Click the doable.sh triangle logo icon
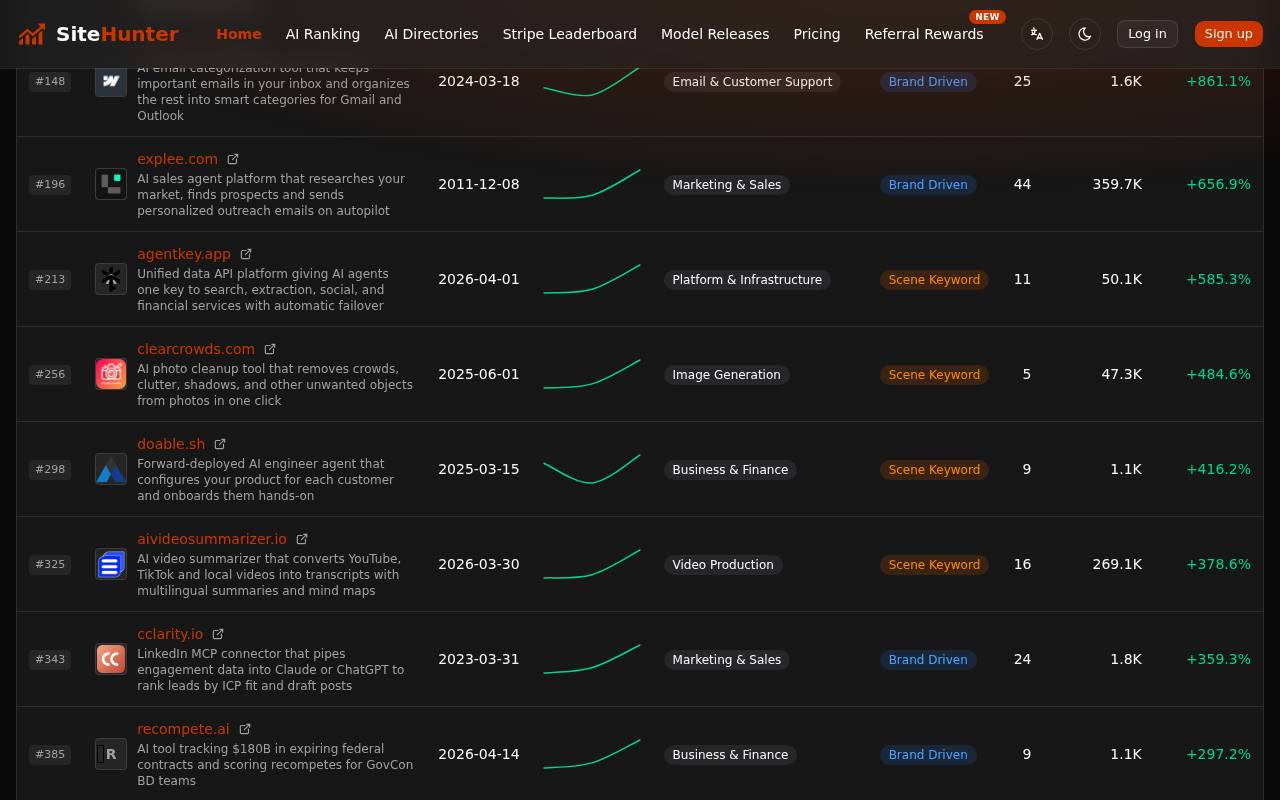Image resolution: width=1280 pixels, height=800 pixels. coord(111,469)
